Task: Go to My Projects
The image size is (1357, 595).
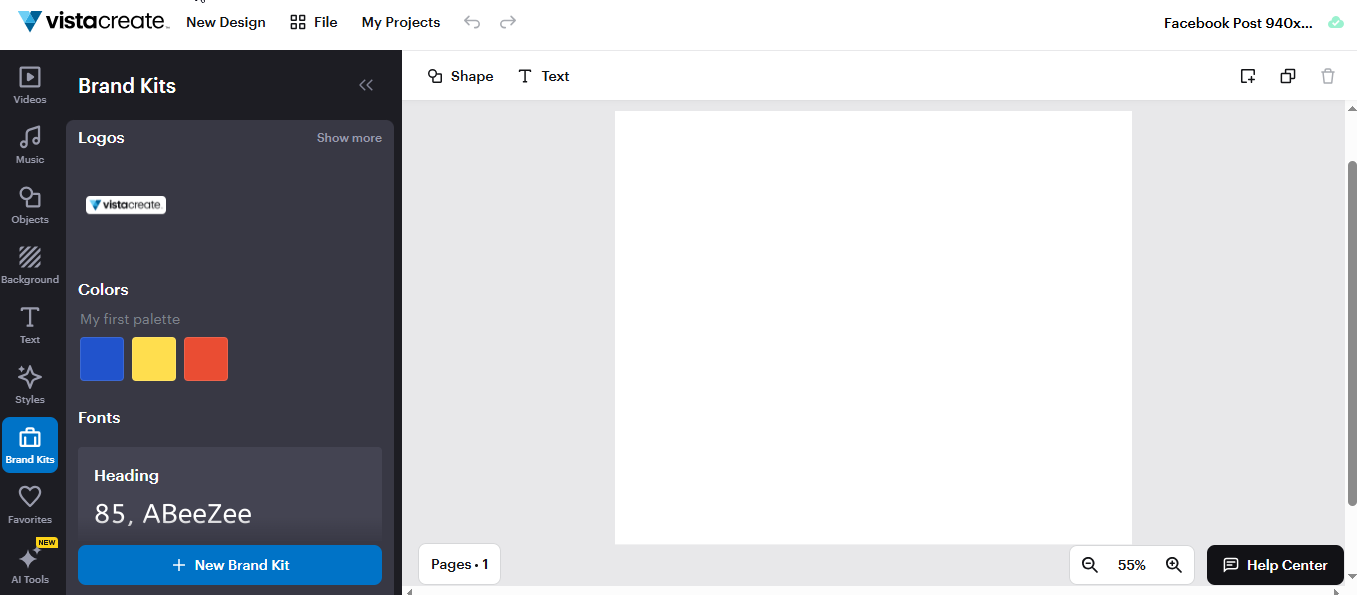Action: [401, 22]
